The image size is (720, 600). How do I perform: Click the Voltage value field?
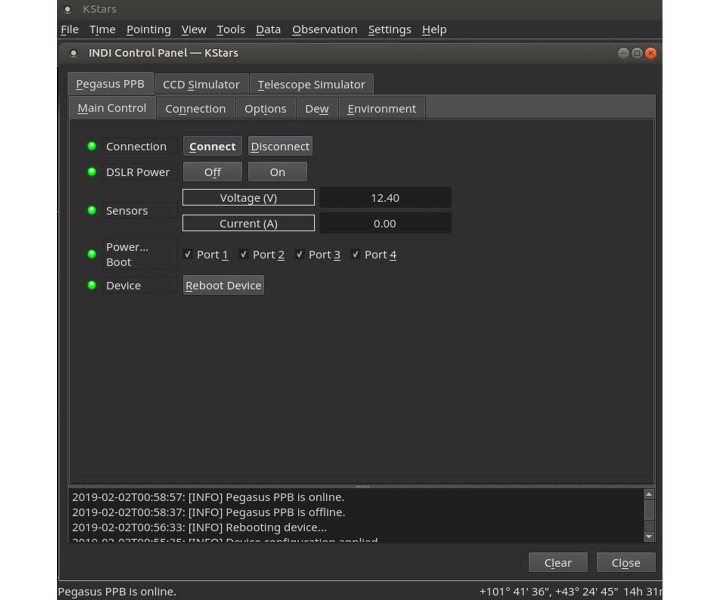[385, 198]
